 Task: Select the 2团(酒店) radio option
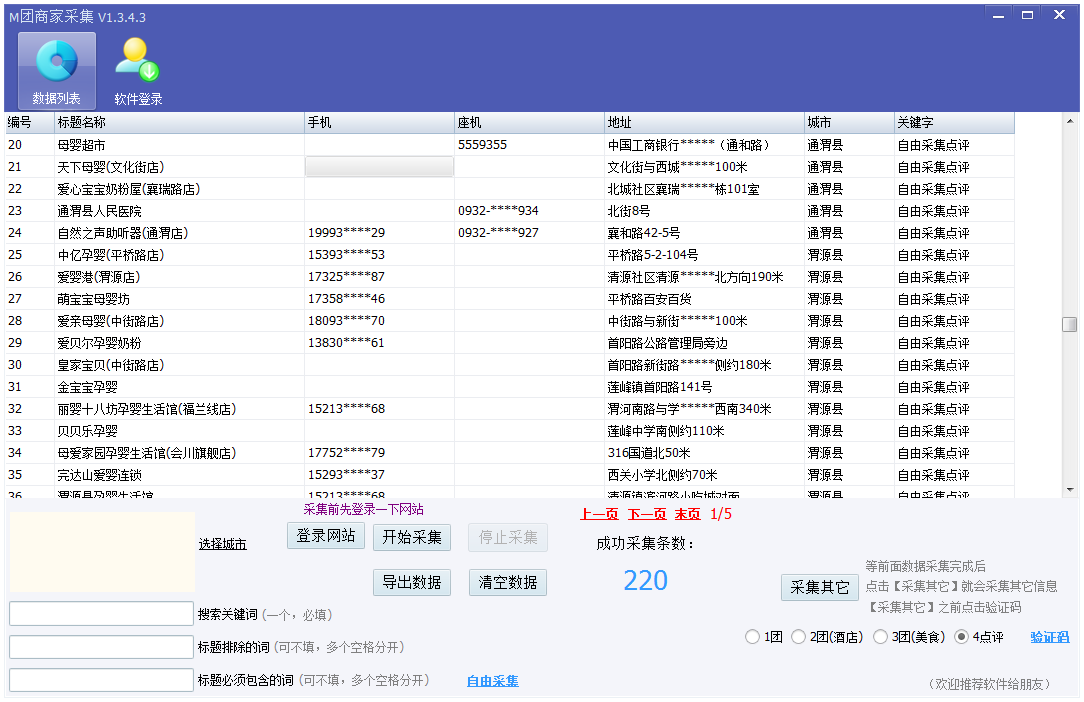tap(798, 637)
